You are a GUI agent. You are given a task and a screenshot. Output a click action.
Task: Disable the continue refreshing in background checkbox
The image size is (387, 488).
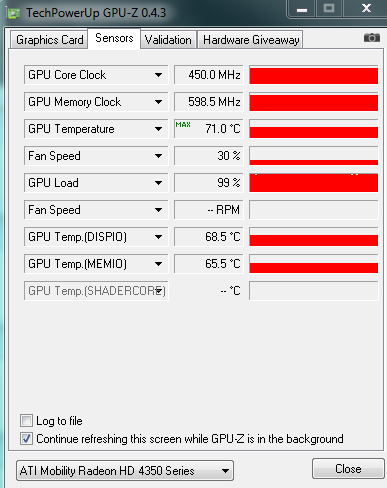coord(26,439)
